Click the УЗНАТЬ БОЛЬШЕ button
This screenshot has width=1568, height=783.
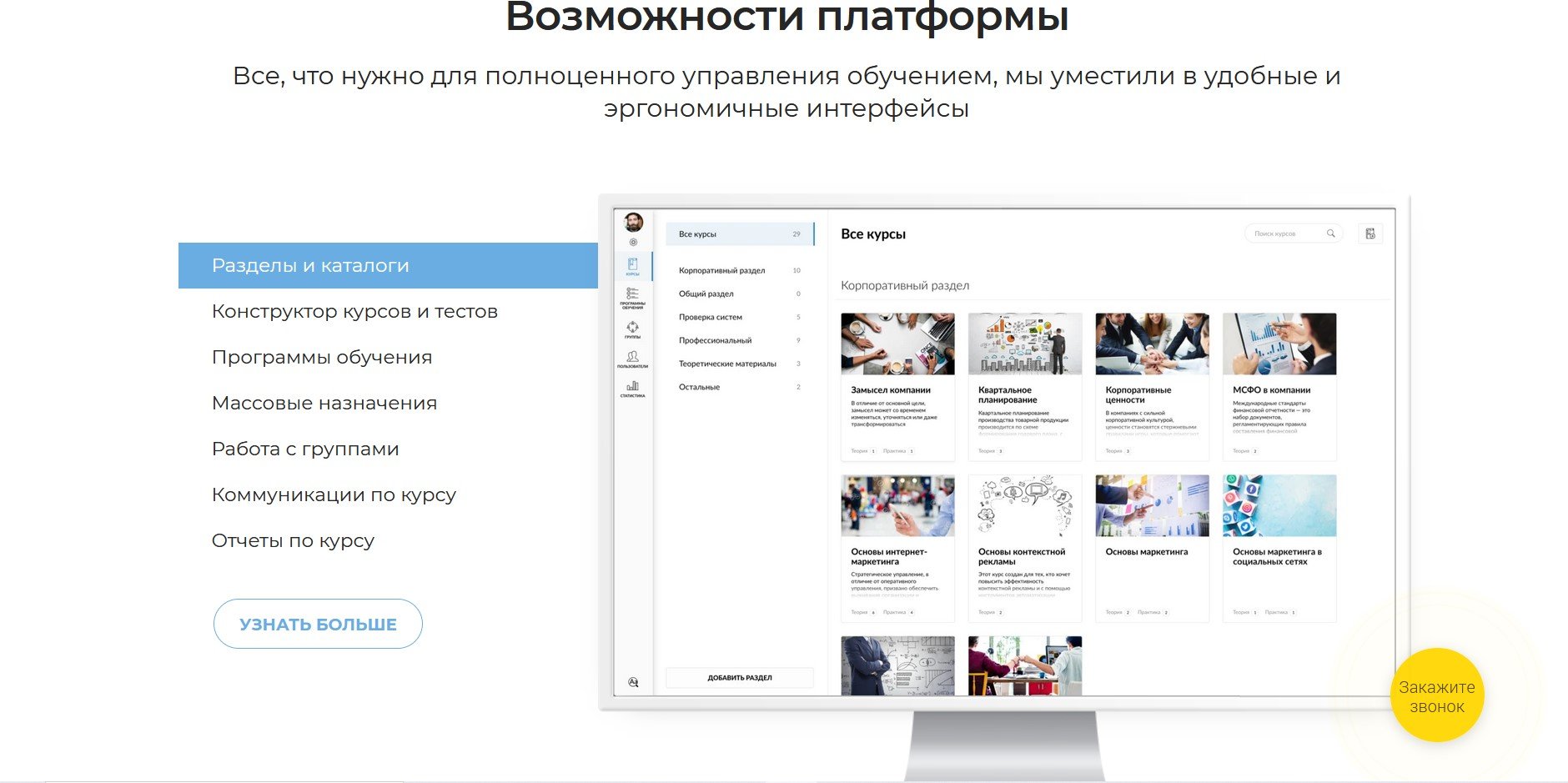(x=318, y=624)
